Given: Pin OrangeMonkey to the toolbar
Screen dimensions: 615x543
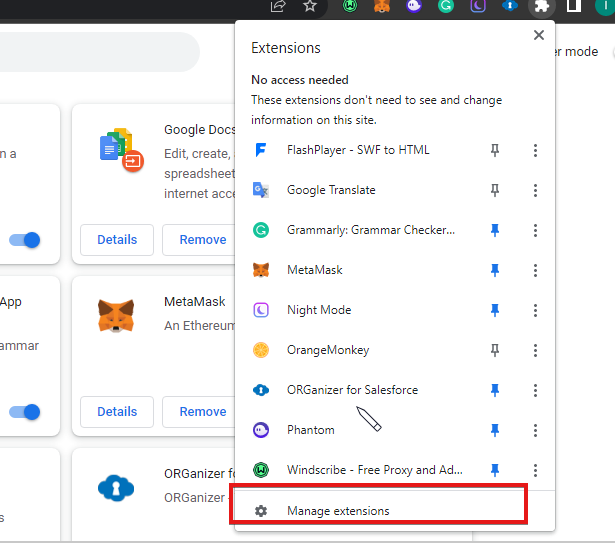Looking at the screenshot, I should coord(495,350).
